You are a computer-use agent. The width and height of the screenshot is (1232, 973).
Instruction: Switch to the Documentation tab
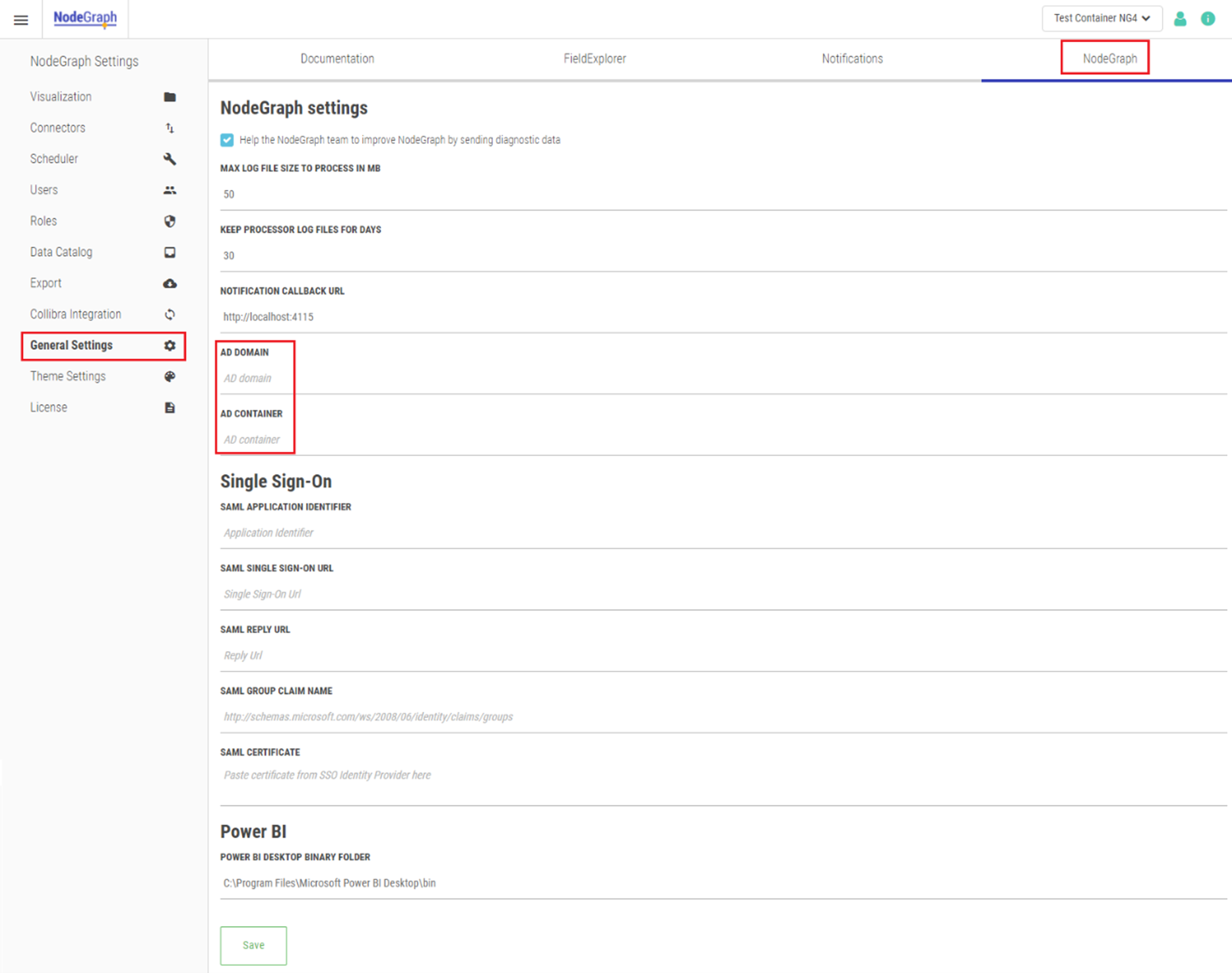[337, 59]
